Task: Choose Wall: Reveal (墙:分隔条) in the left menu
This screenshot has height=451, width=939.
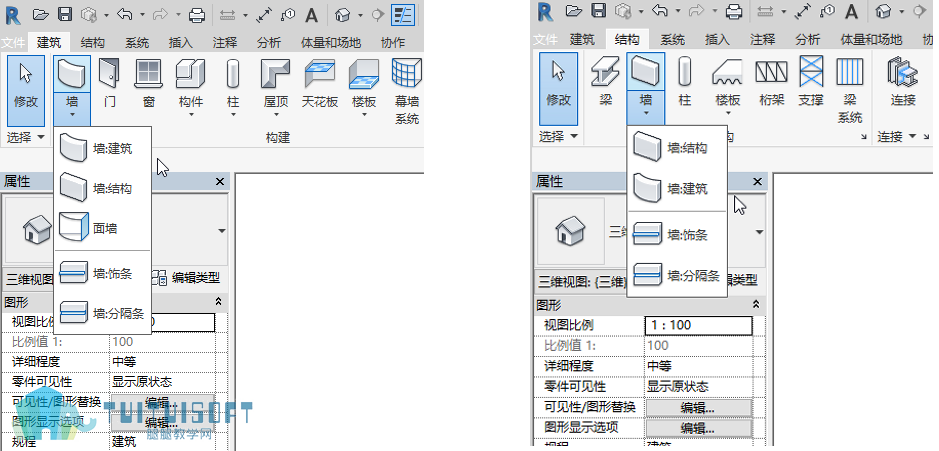Action: (102, 313)
